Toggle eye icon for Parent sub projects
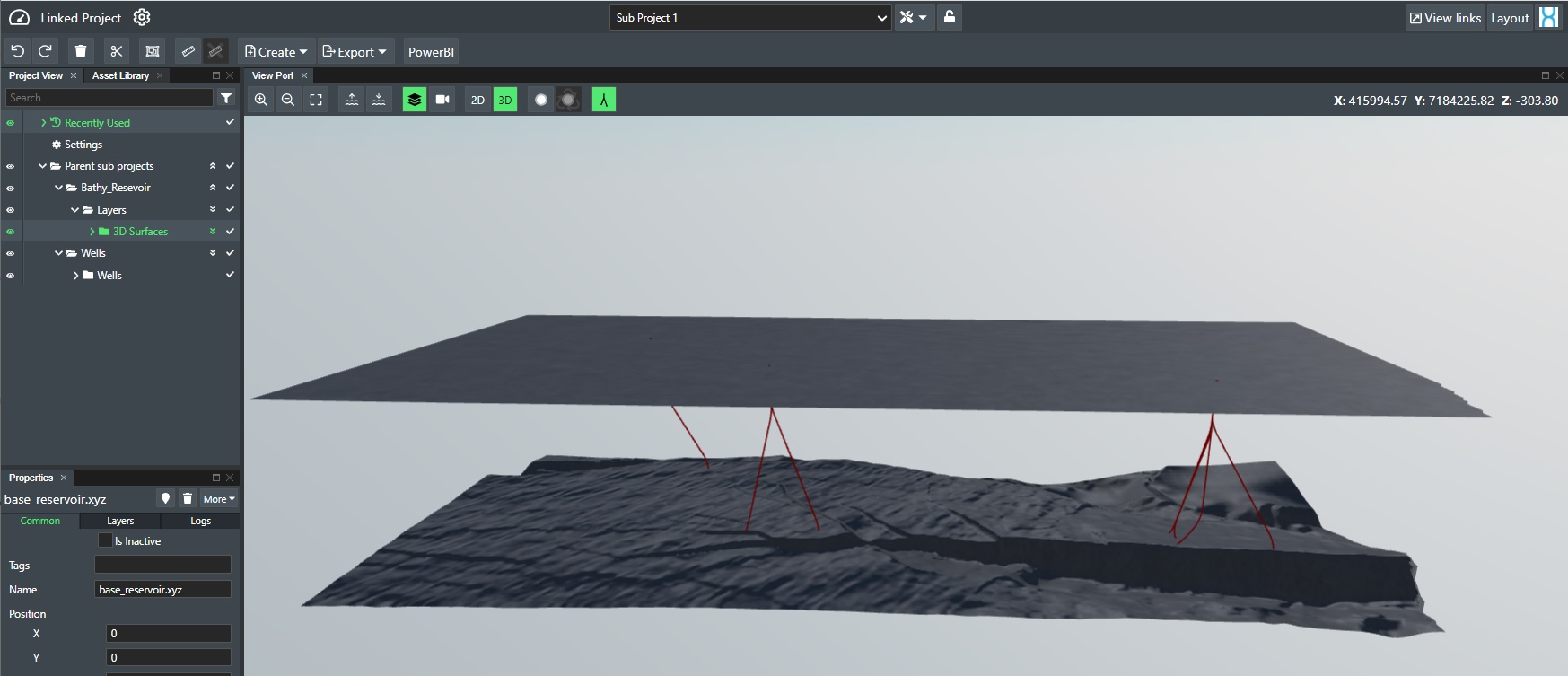1568x676 pixels. (x=11, y=166)
